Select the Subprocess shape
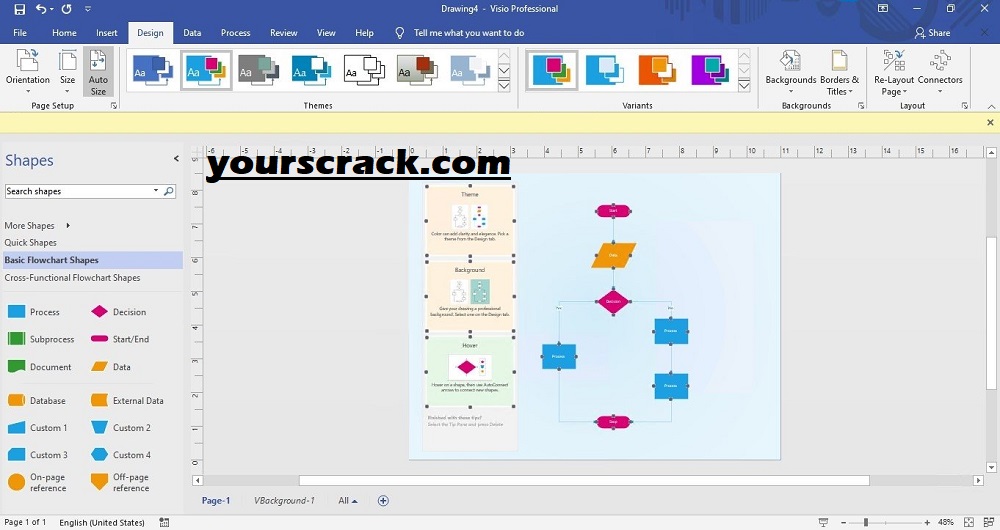The image size is (1000, 530). click(x=17, y=339)
